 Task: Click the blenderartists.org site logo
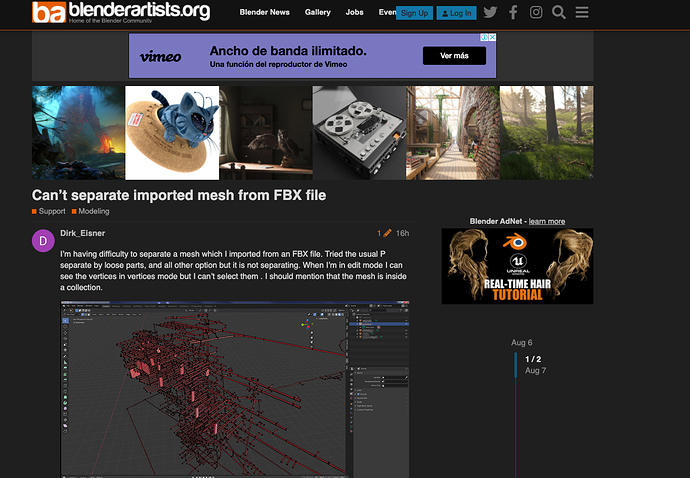[x=121, y=12]
